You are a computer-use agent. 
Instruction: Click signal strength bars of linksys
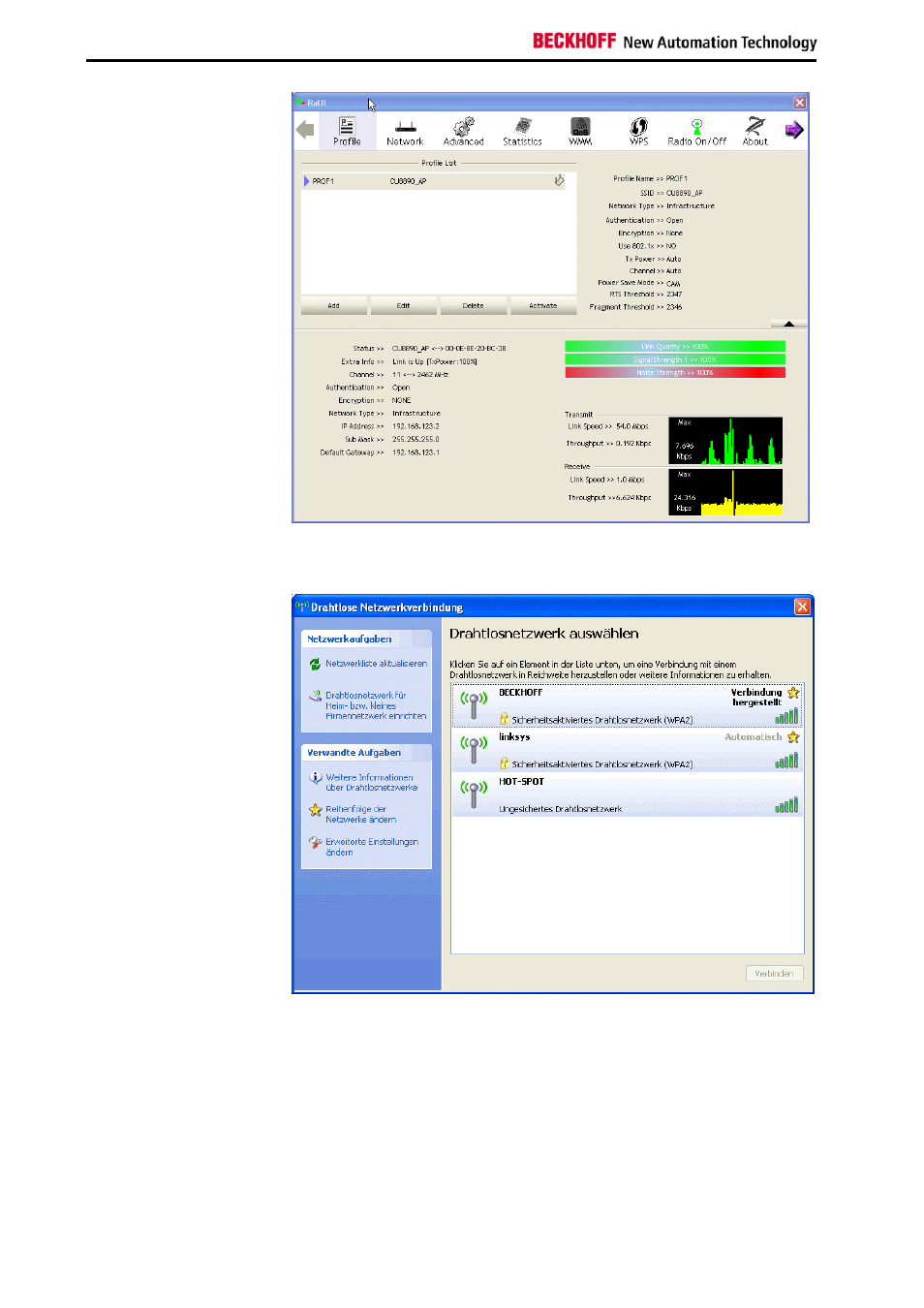pyautogui.click(x=787, y=761)
